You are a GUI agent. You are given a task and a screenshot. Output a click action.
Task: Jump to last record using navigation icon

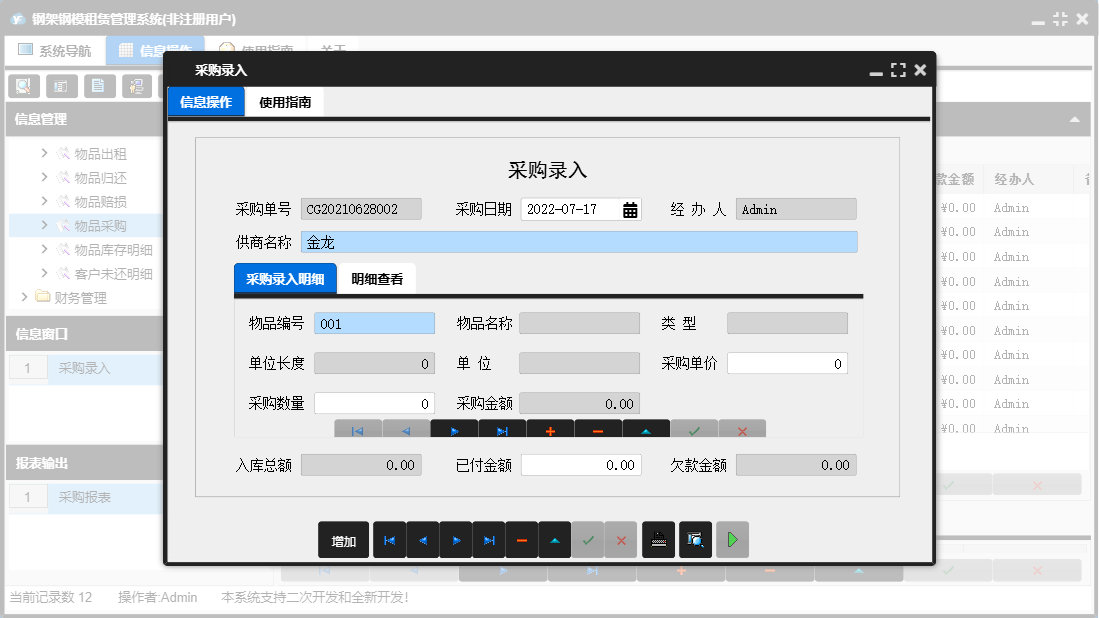pyautogui.click(x=489, y=539)
